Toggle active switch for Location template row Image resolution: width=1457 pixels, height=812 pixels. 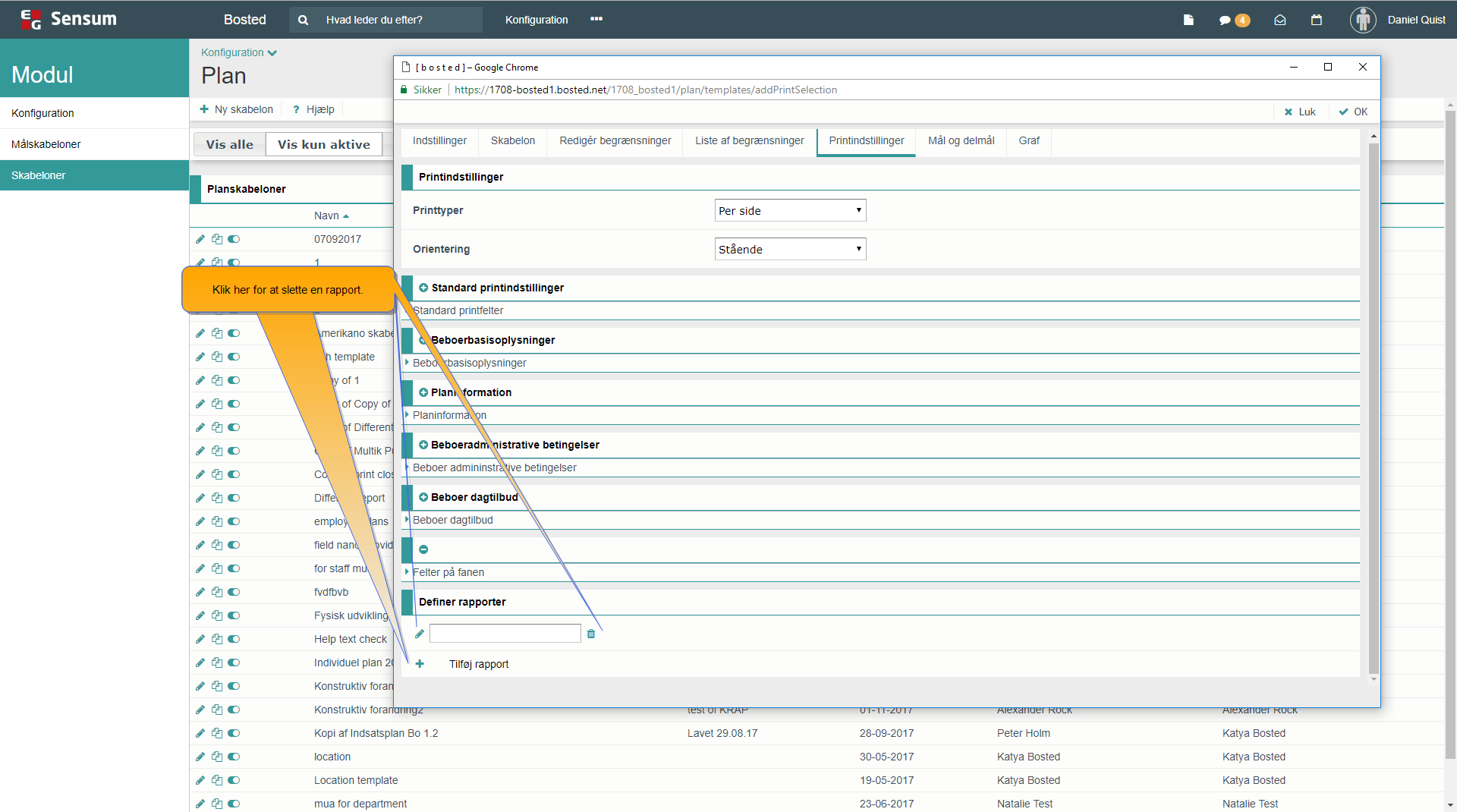pyautogui.click(x=234, y=780)
